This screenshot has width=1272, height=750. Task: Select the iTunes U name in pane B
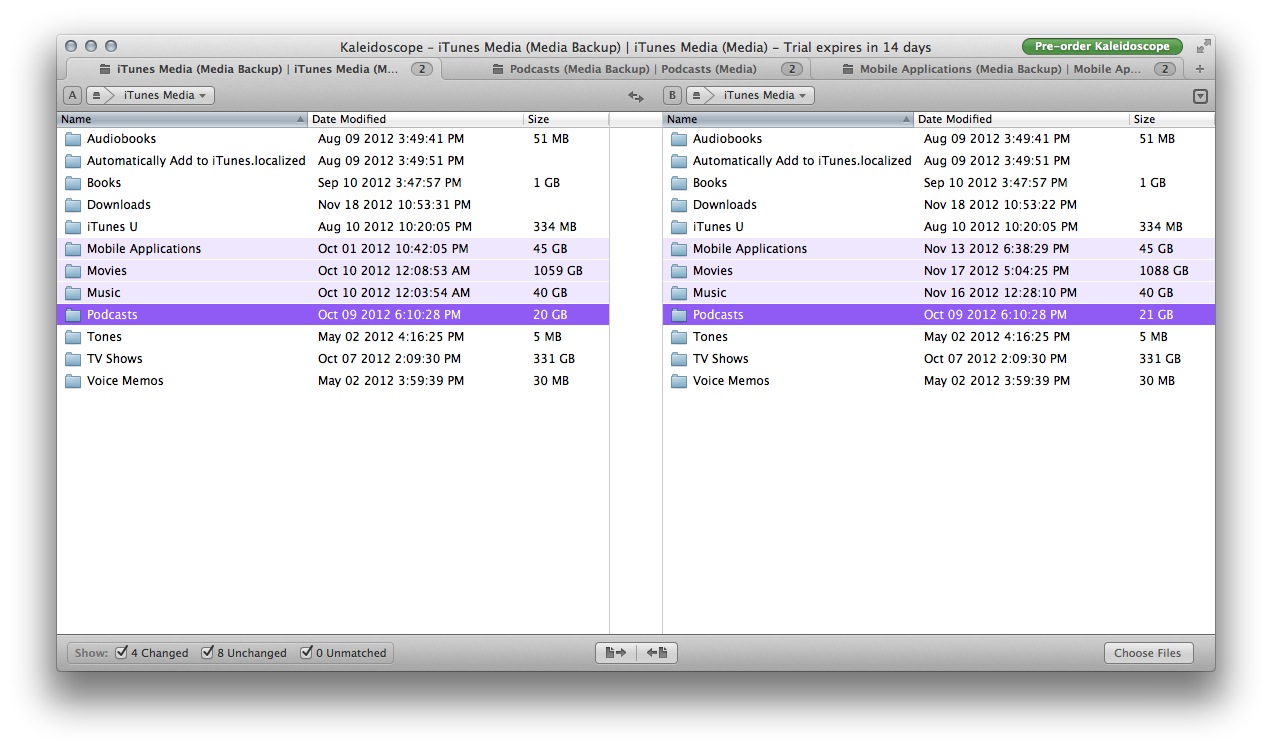tap(718, 227)
